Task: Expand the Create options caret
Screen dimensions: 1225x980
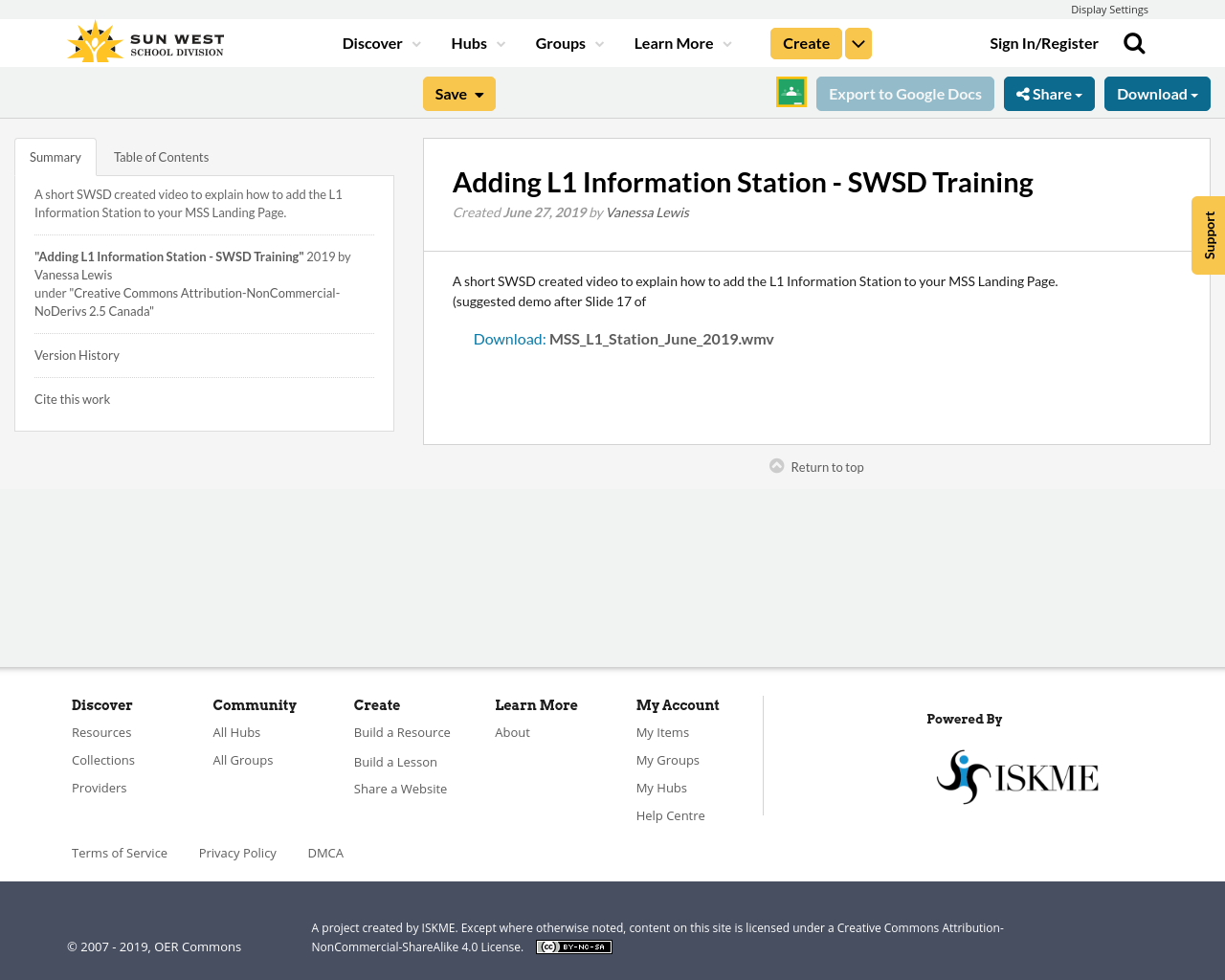Action: [x=857, y=42]
